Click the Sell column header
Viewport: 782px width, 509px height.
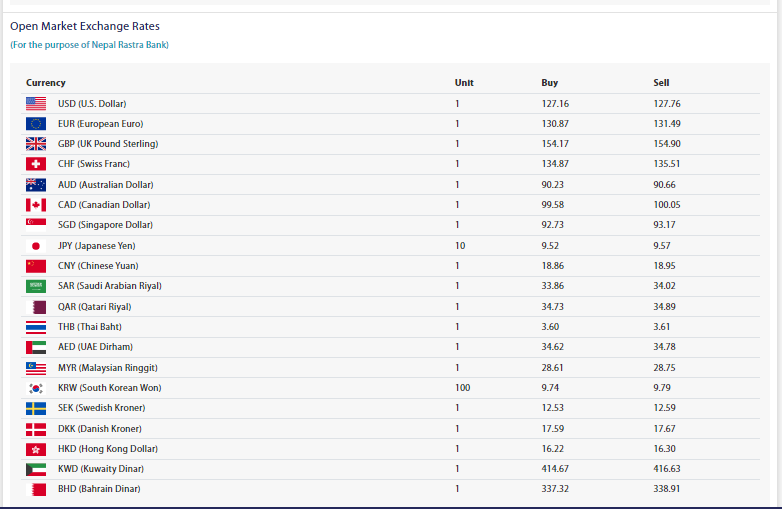661,83
